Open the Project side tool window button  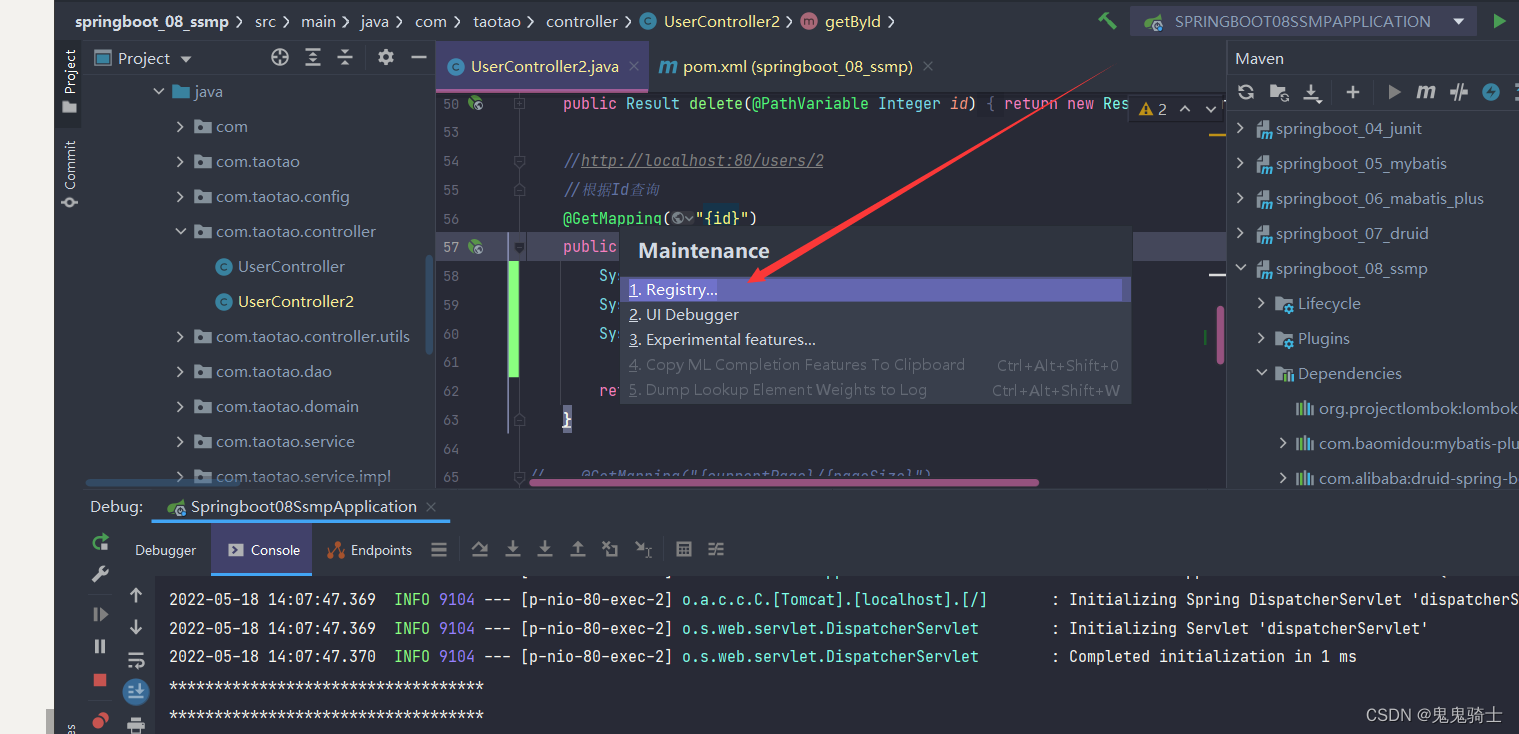69,82
